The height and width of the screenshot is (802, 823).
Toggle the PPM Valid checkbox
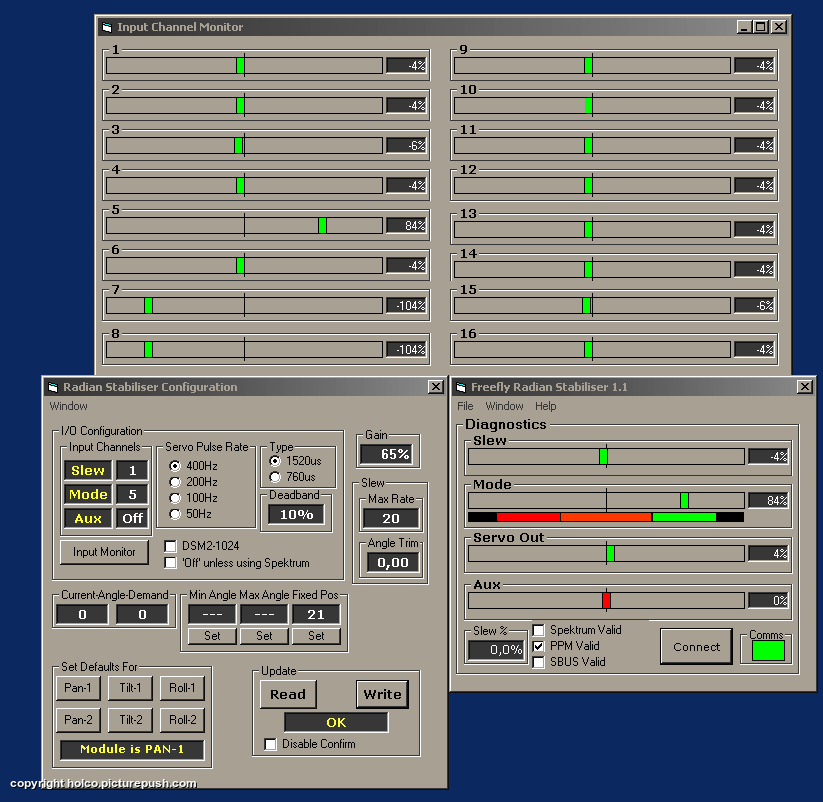[539, 646]
